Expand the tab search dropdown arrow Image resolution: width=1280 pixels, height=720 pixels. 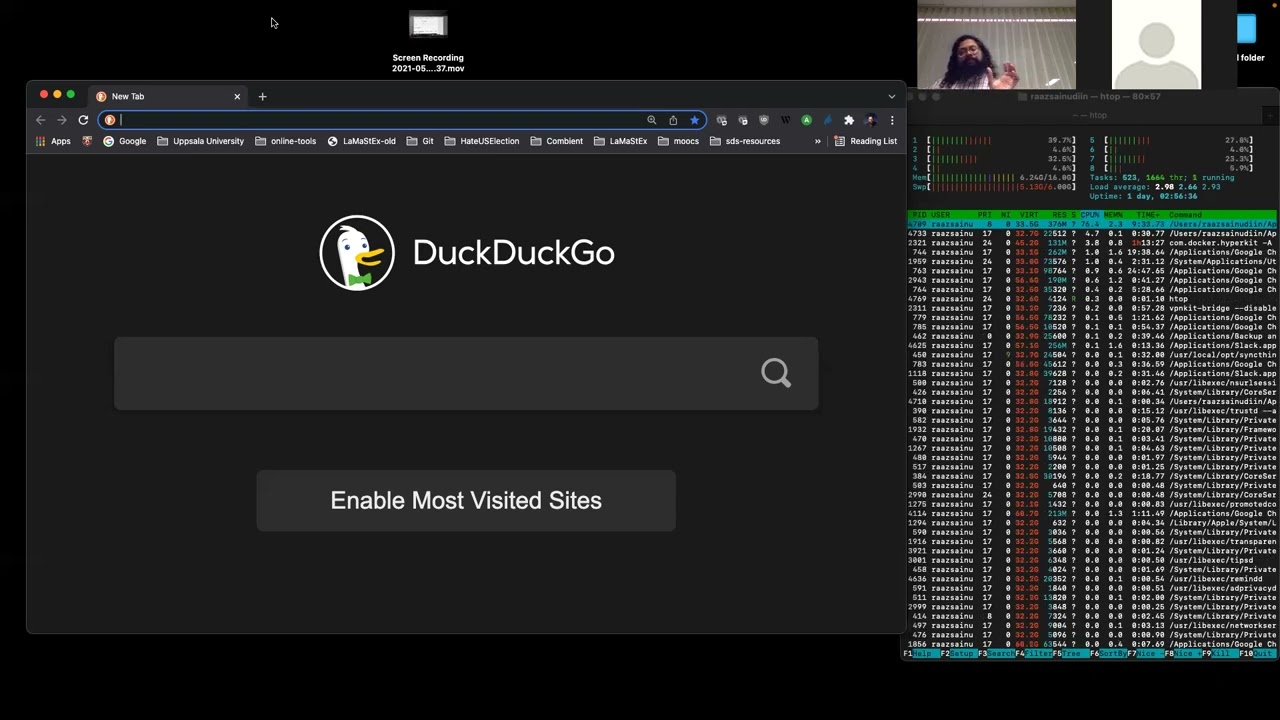coord(892,96)
